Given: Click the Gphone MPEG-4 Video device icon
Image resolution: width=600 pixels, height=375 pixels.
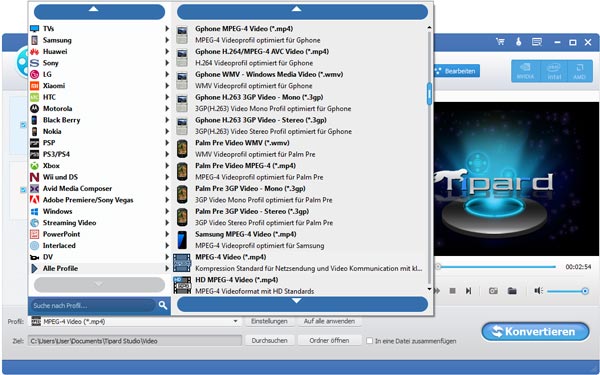Looking at the screenshot, I should click(182, 34).
